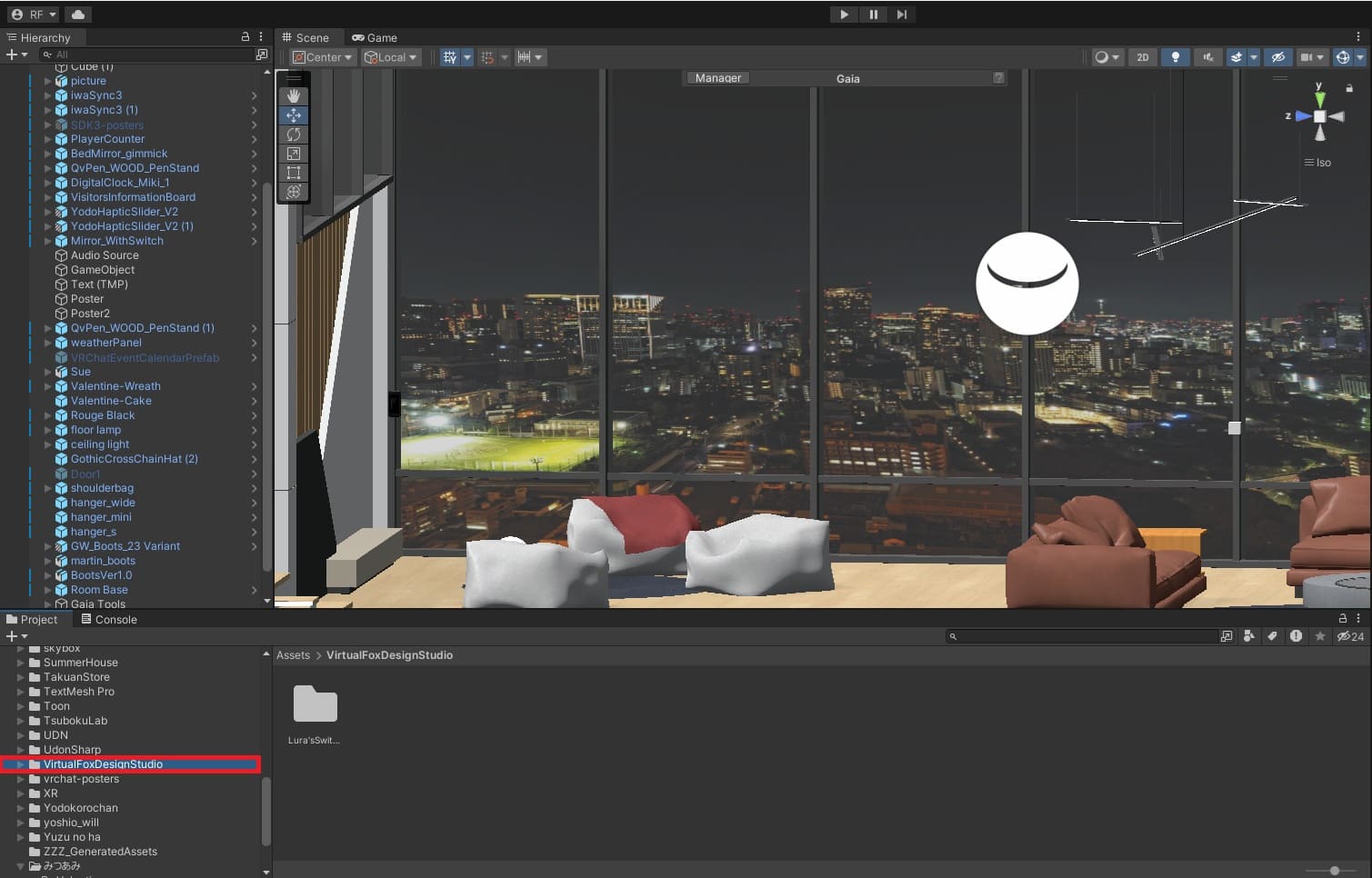Image resolution: width=1372 pixels, height=878 pixels.
Task: Select the Rotate tool
Action: point(294,135)
